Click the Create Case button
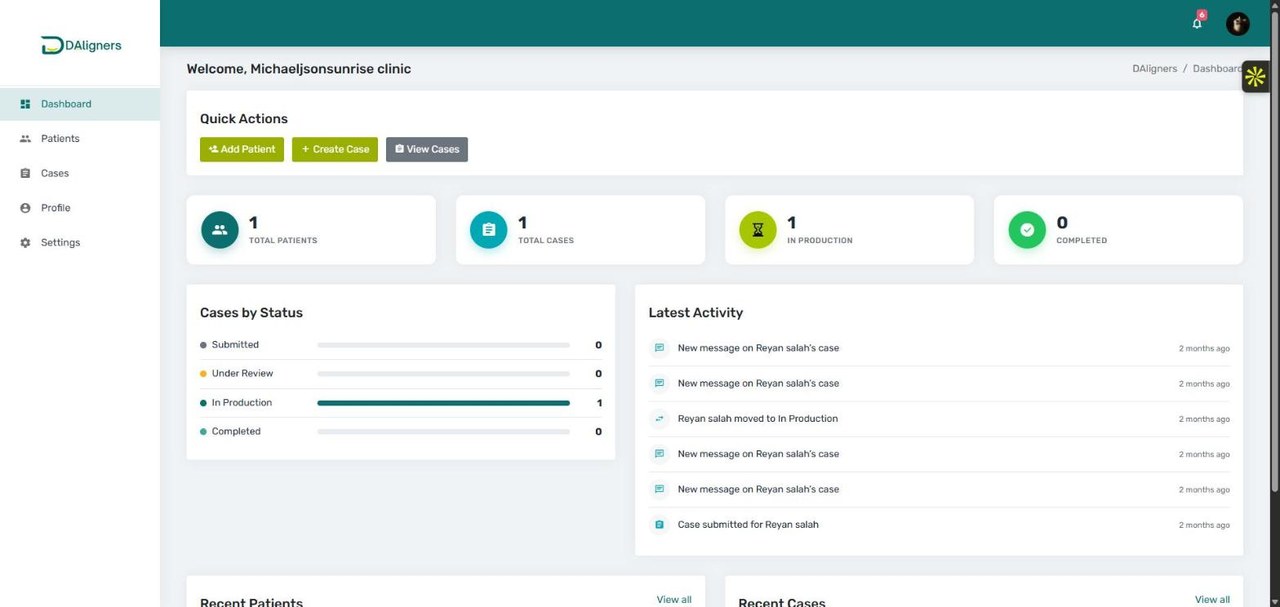 [x=335, y=149]
